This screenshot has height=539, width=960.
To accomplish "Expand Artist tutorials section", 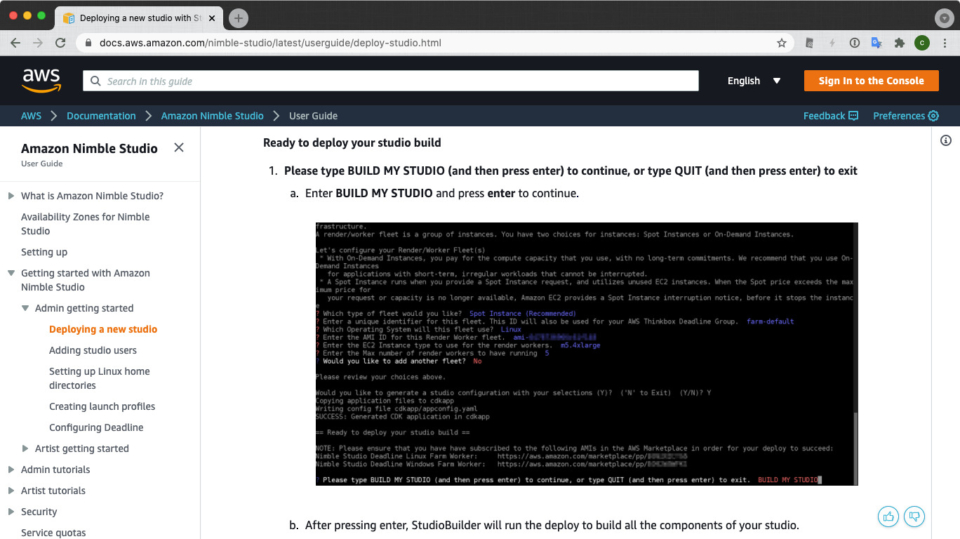I will click(x=11, y=491).
